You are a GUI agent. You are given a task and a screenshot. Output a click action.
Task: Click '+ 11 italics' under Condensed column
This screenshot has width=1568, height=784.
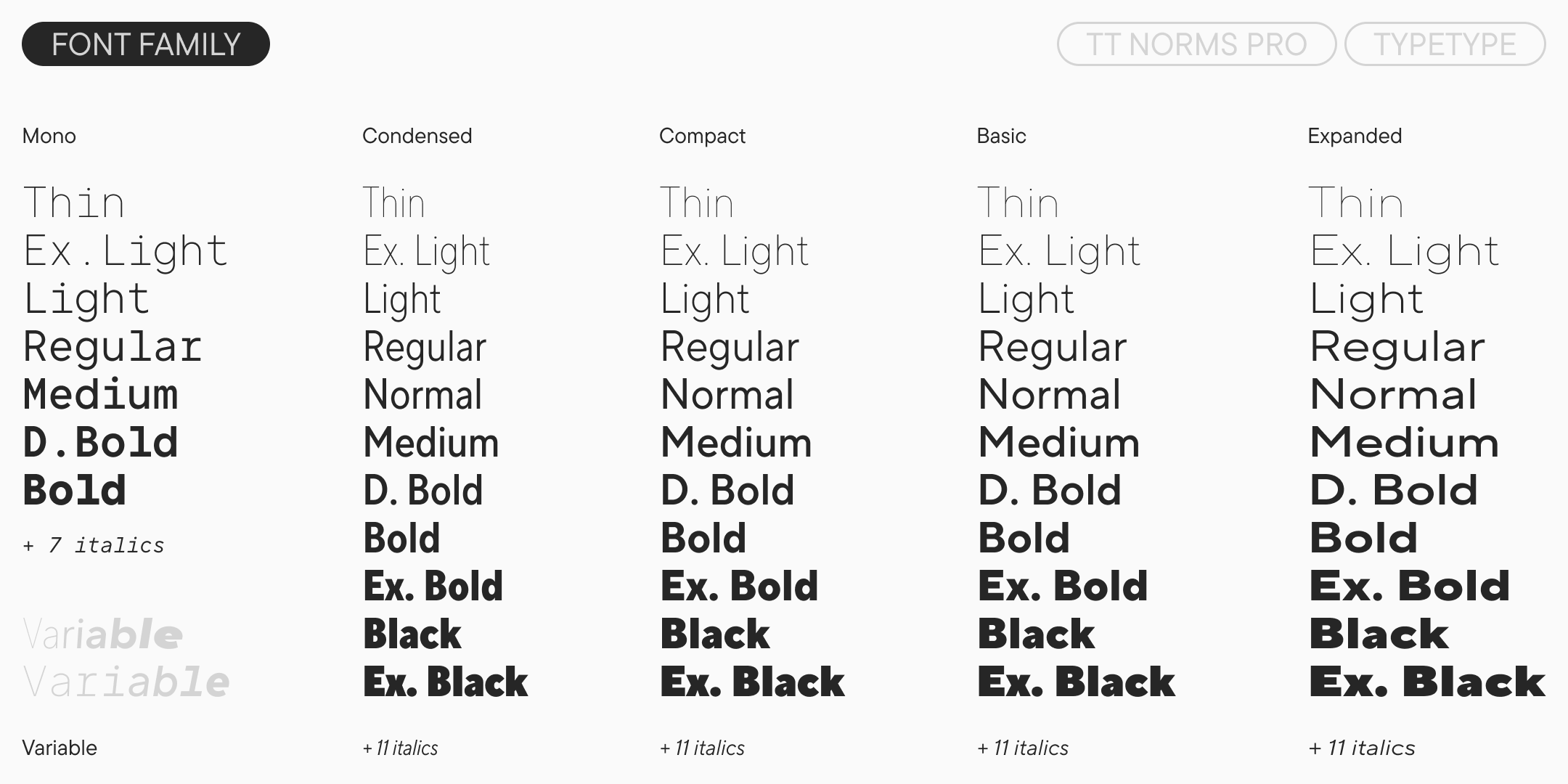401,748
